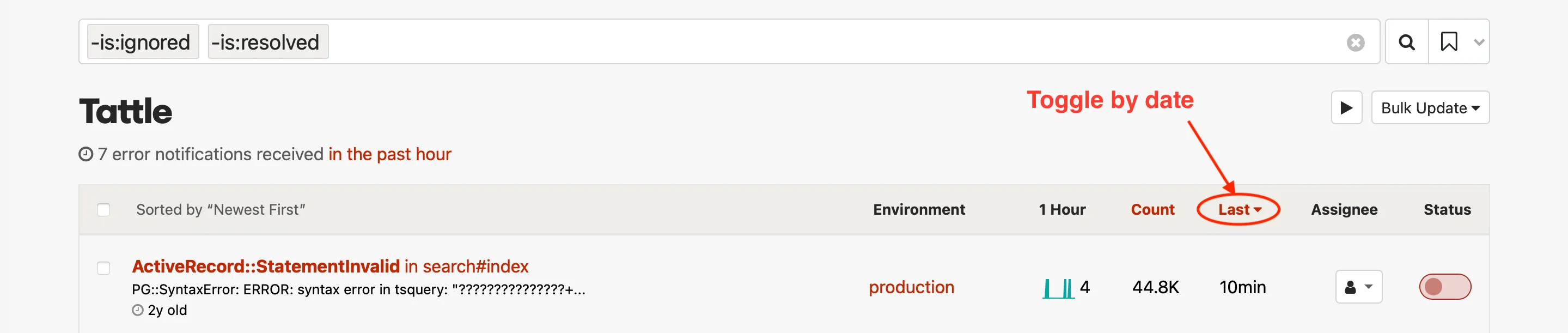Sort errors by Count column
The image size is (1568, 333).
point(1152,209)
